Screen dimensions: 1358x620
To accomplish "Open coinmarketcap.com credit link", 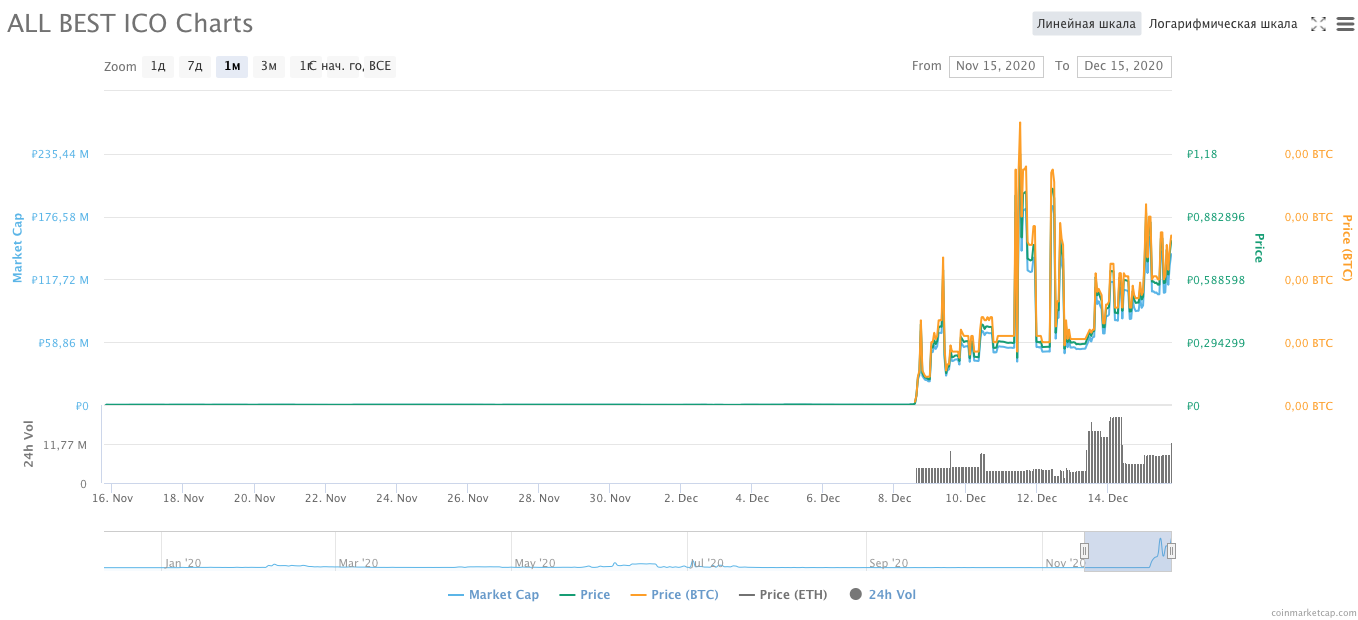I will 1313,612.
